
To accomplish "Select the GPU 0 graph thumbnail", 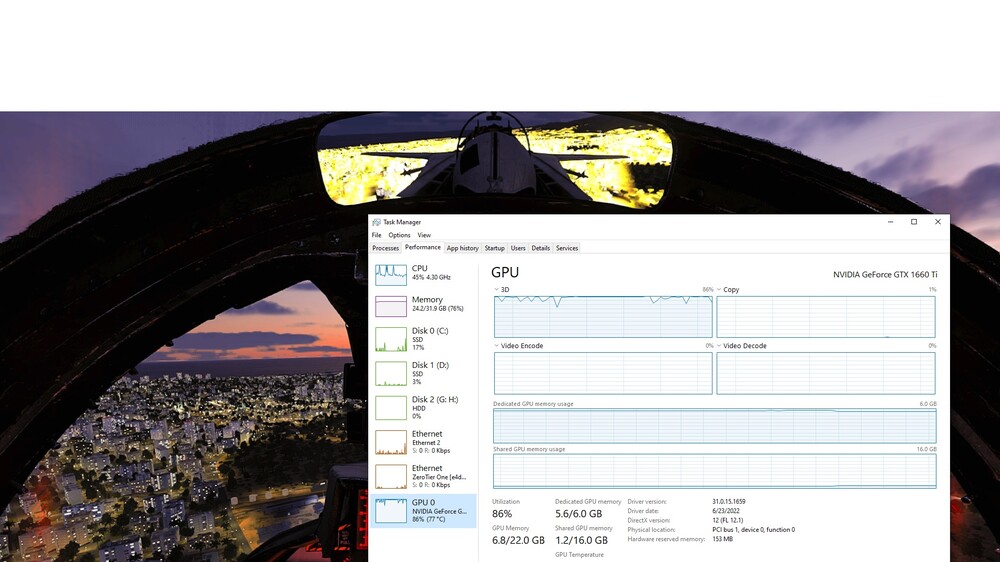I will [391, 511].
